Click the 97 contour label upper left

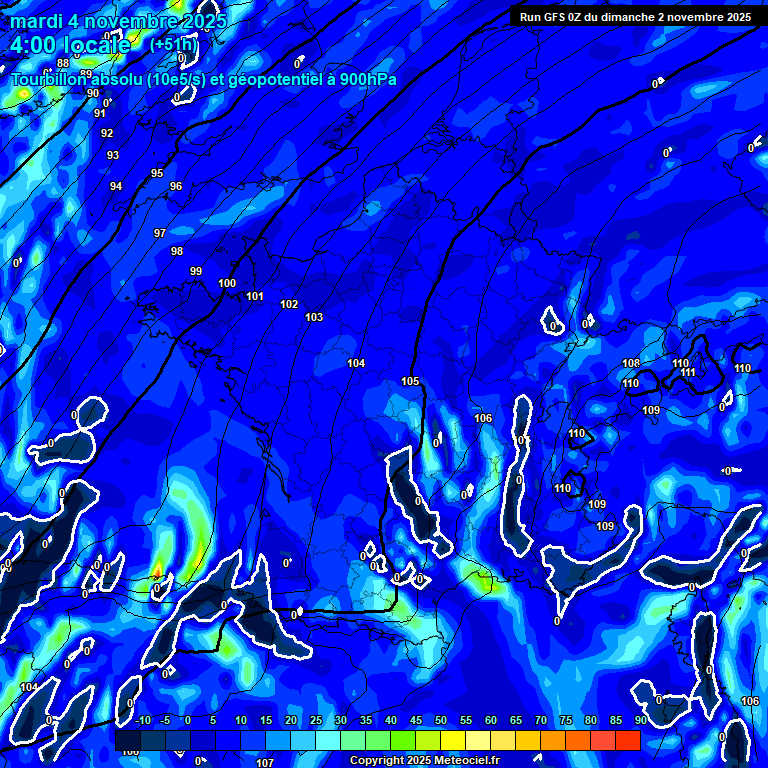point(160,233)
